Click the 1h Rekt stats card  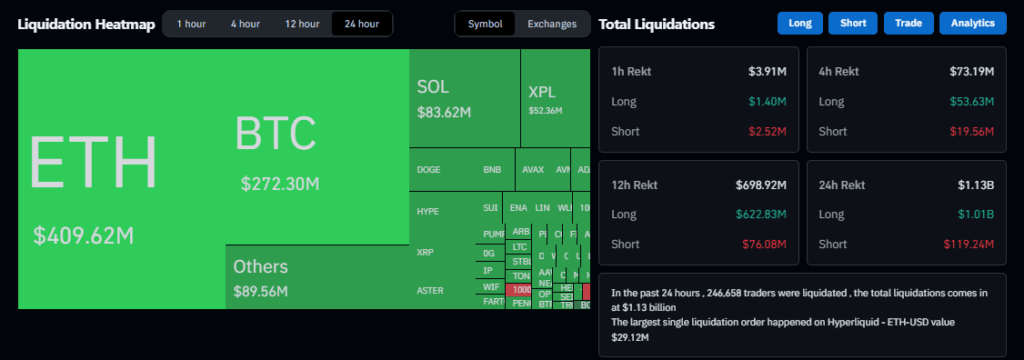[x=699, y=99]
